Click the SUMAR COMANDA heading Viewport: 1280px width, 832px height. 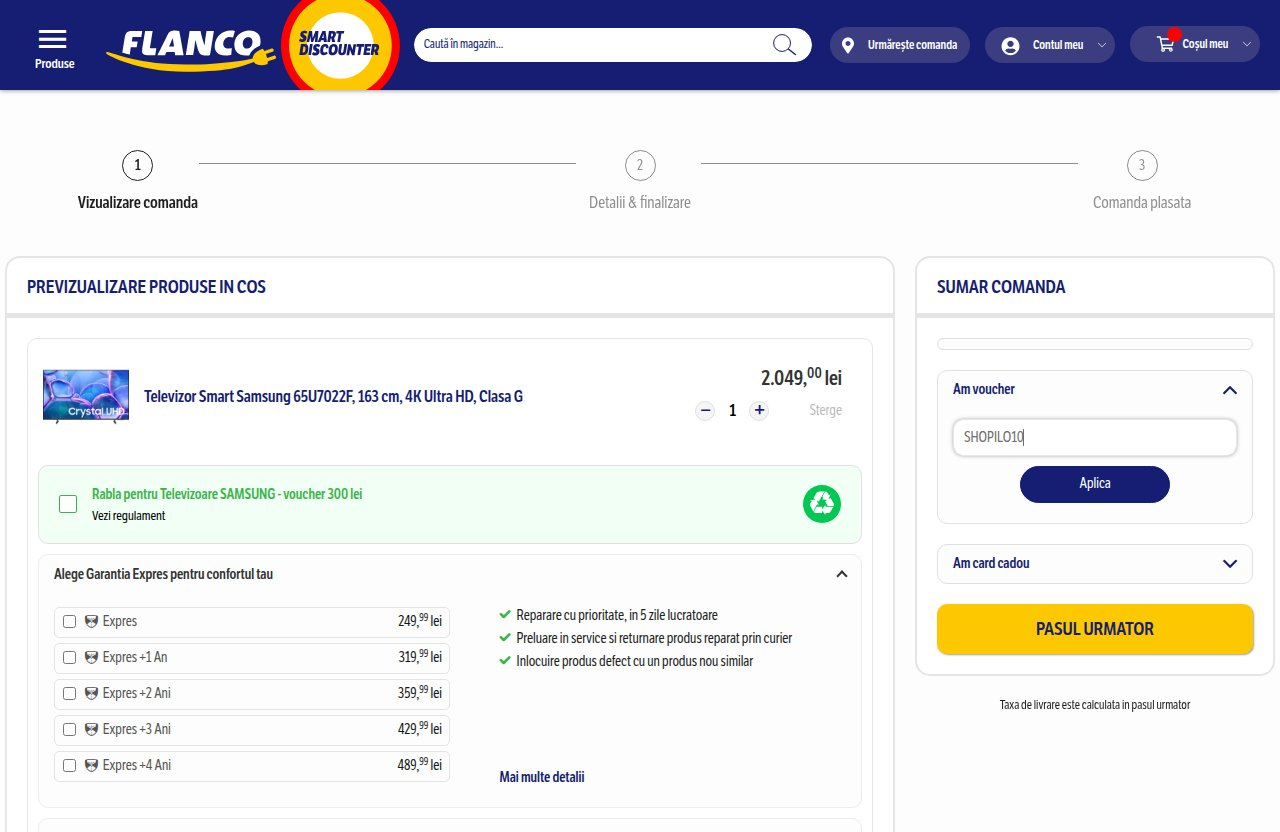pyautogui.click(x=1001, y=287)
